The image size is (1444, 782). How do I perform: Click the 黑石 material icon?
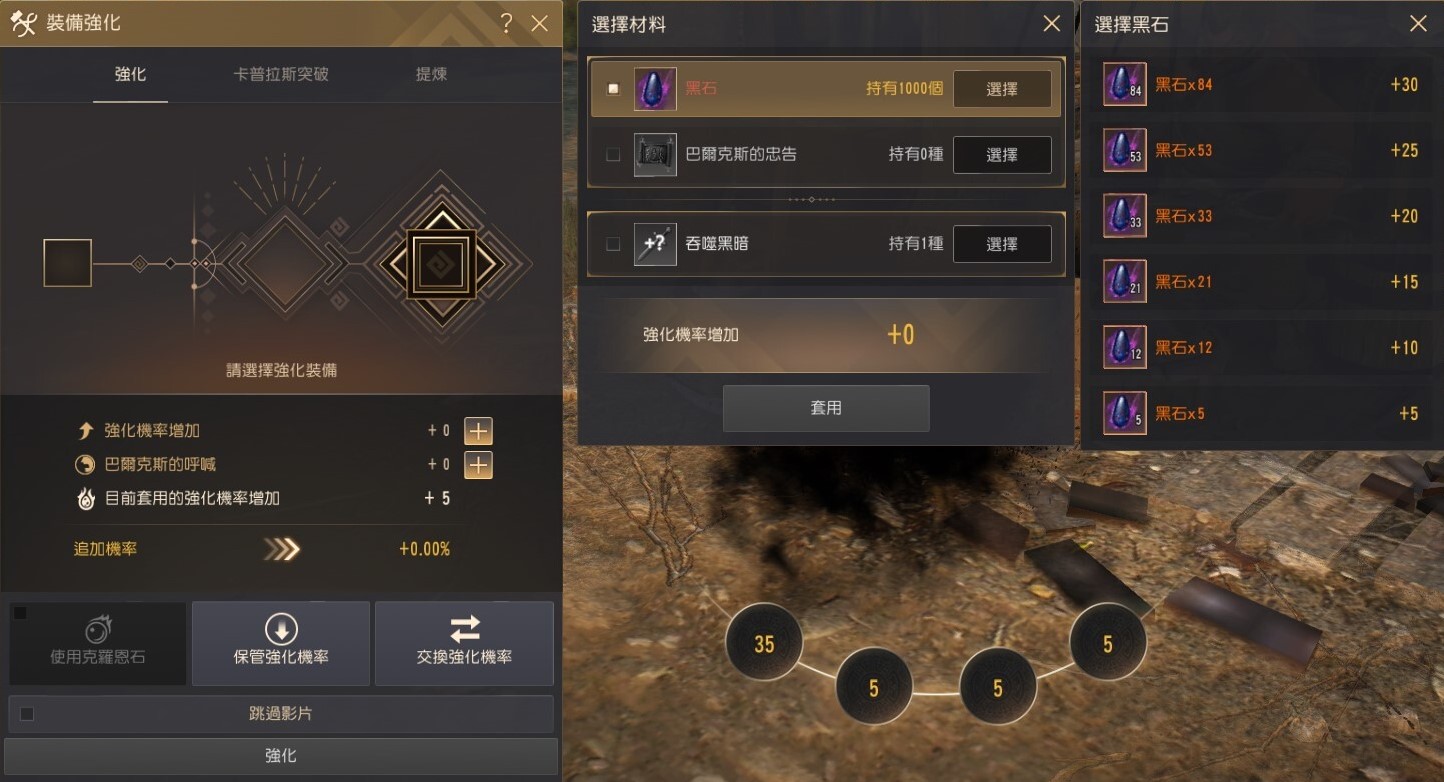tap(655, 89)
